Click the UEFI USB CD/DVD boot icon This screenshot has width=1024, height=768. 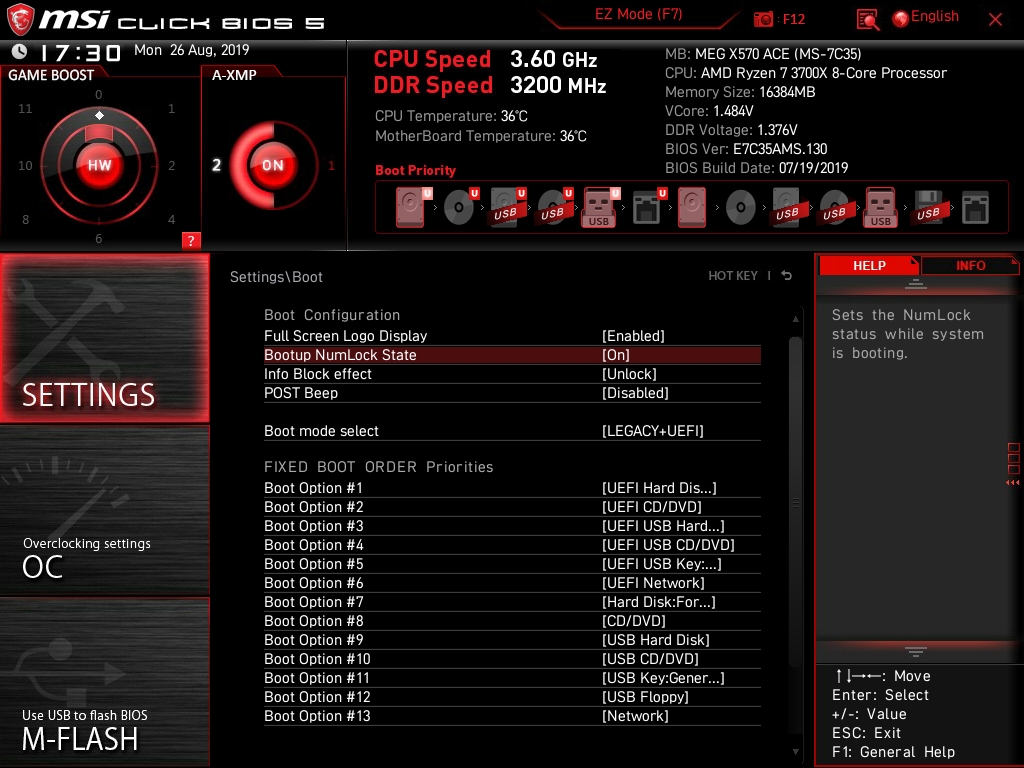point(554,207)
